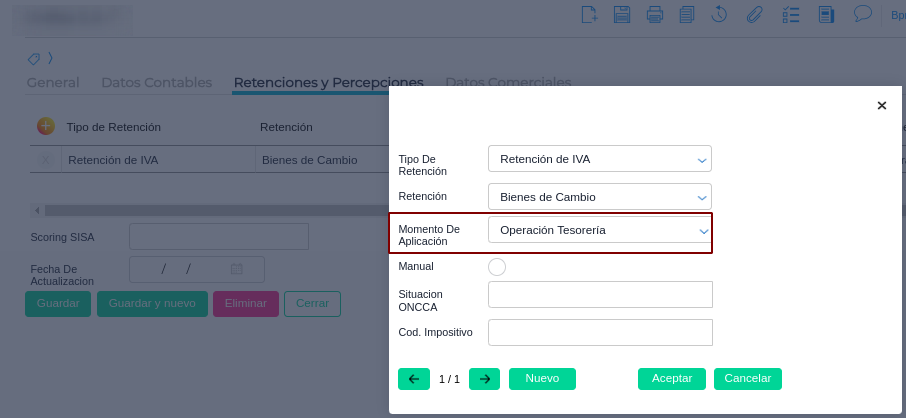Click the Cod. Impositivo text field
The width and height of the screenshot is (906, 418).
point(600,332)
